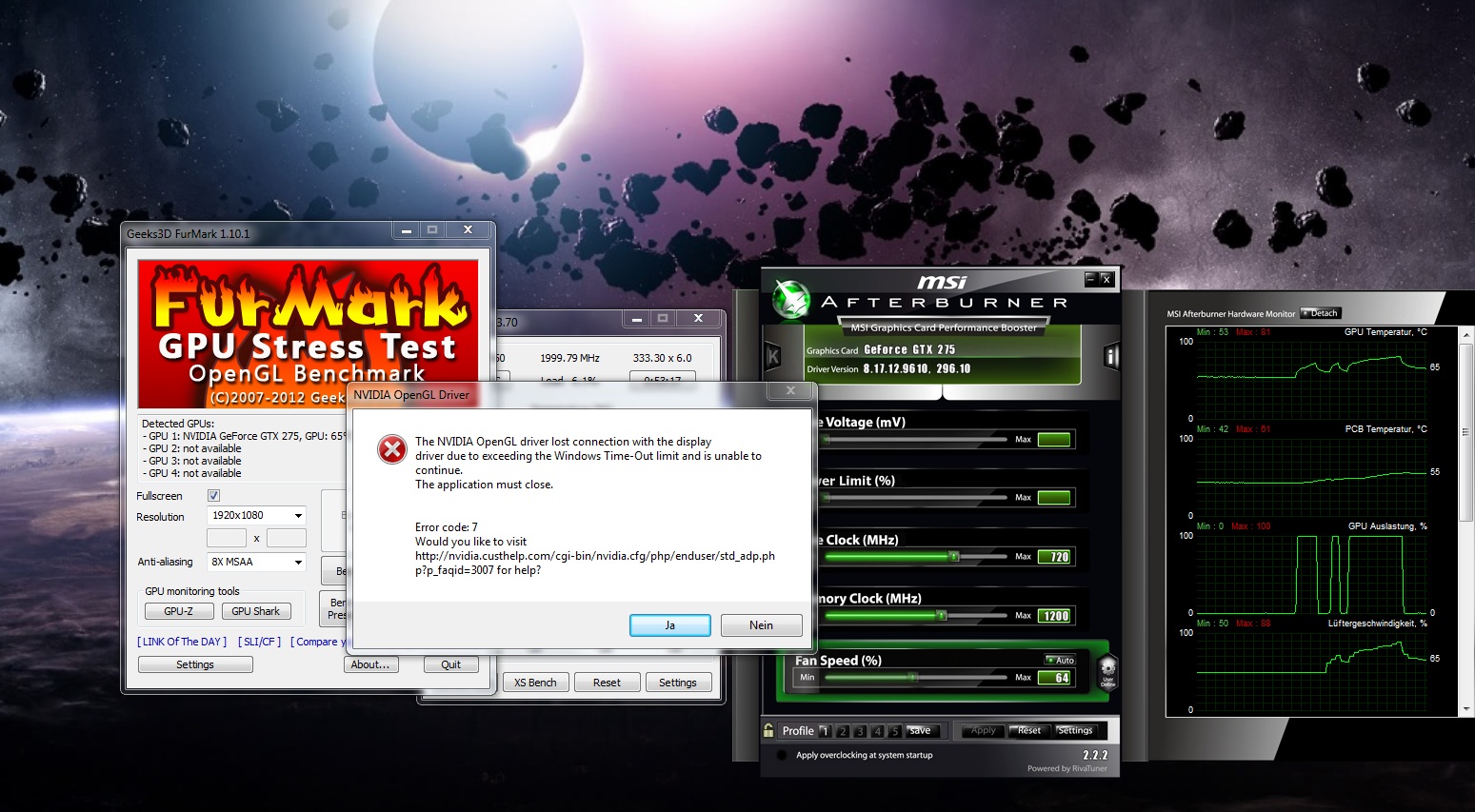This screenshot has height=812, width=1475.
Task: Click Driver Version 8.17.12.9610 text
Action: 888,368
